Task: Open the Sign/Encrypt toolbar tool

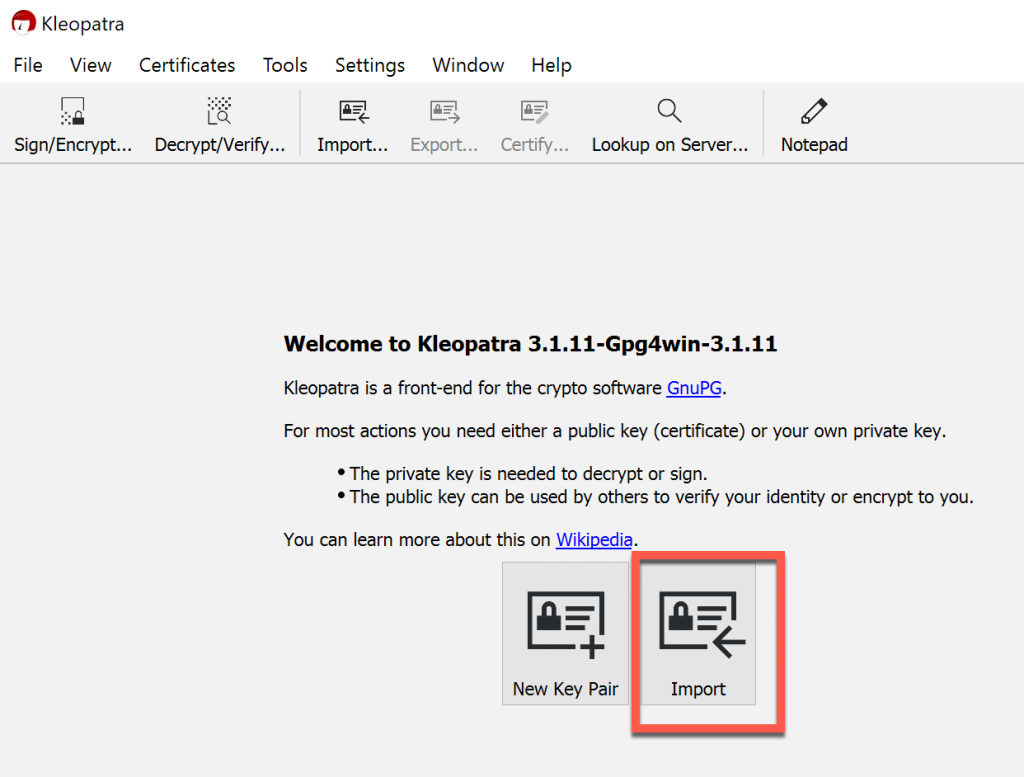Action: click(x=73, y=125)
